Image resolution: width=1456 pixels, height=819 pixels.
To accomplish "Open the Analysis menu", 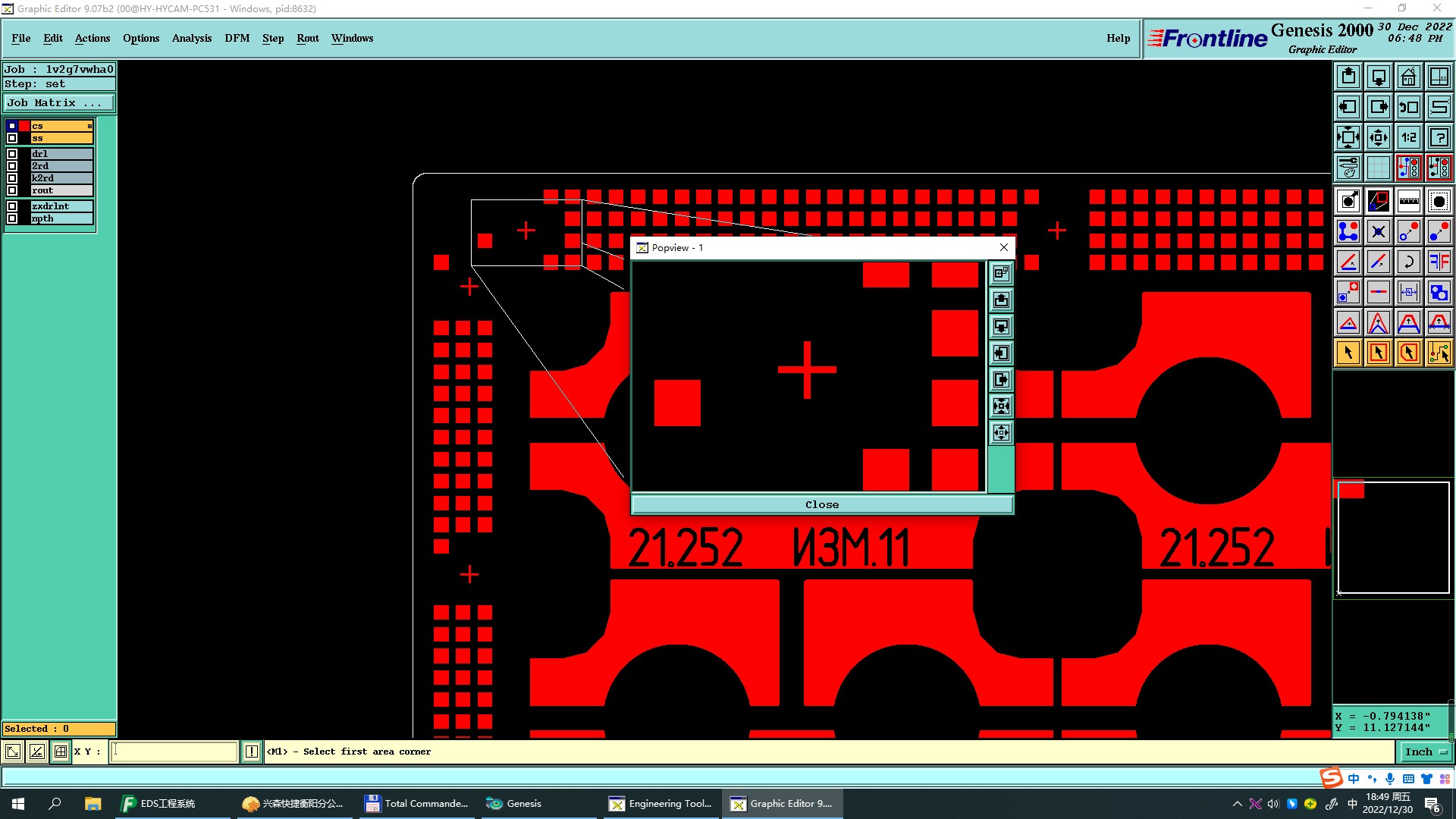I will point(191,38).
